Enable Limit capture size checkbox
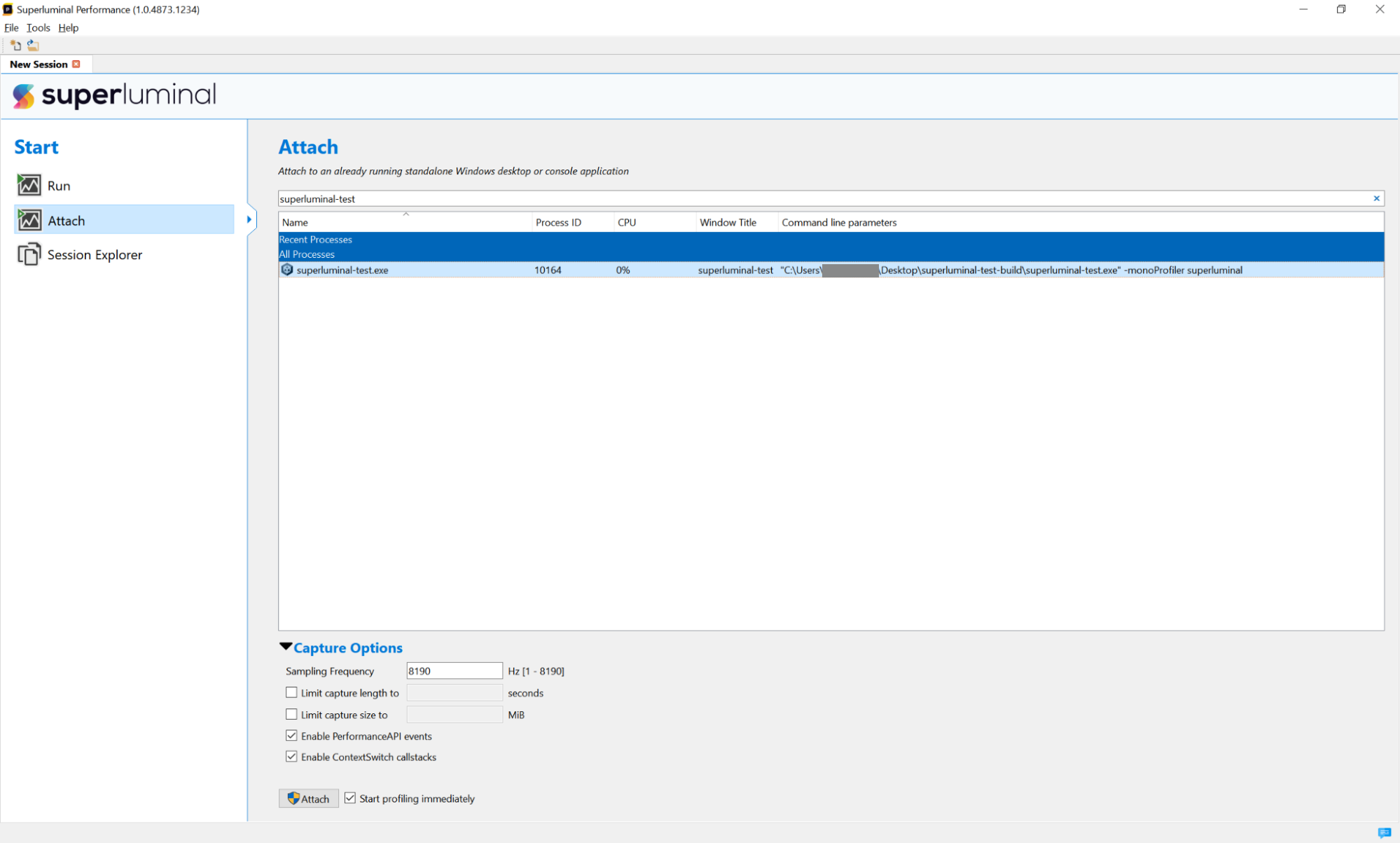This screenshot has width=1400, height=843. tap(291, 714)
